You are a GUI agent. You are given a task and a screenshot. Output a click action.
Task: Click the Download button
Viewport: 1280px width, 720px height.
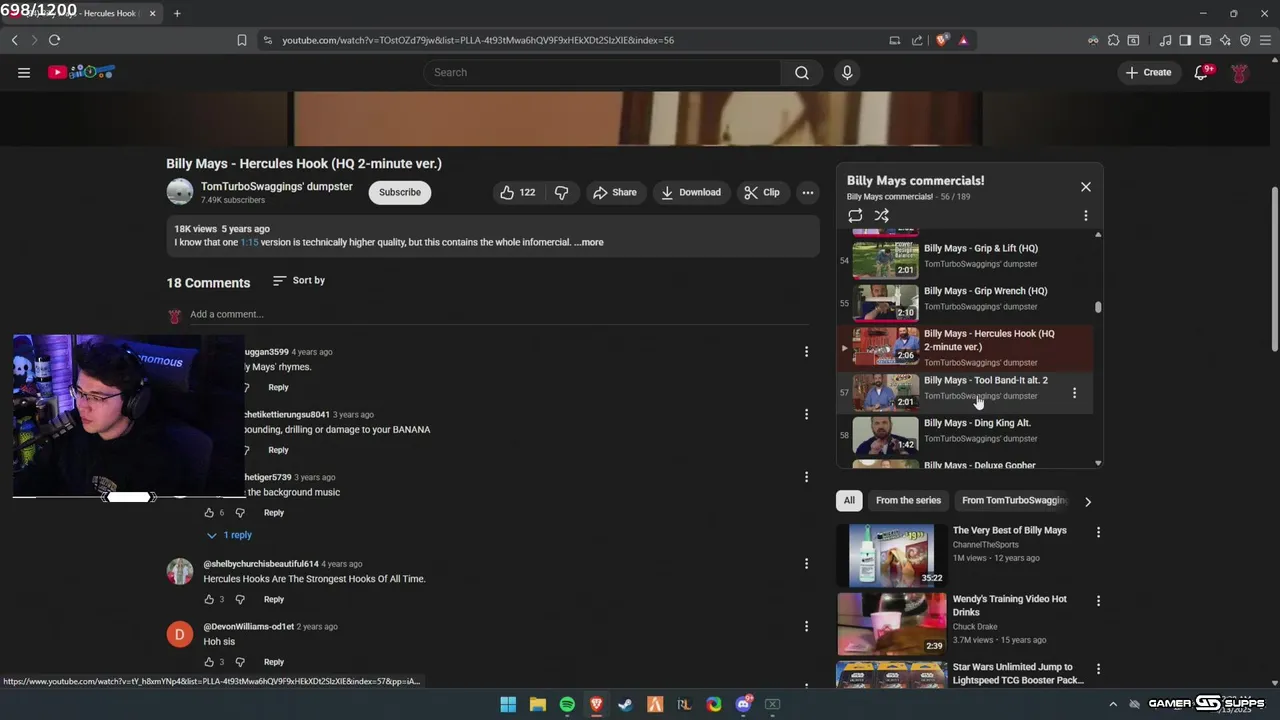click(691, 192)
